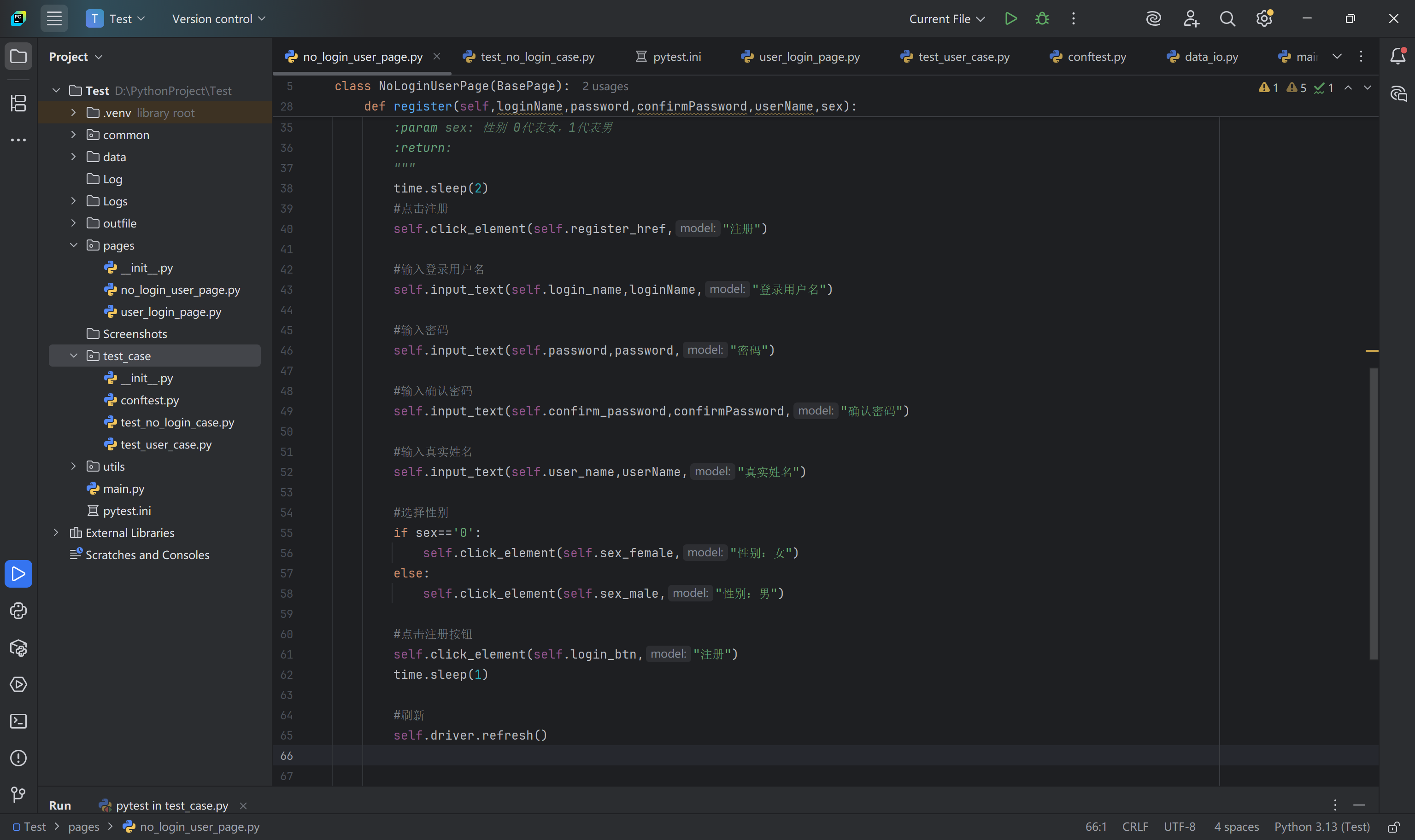The image size is (1415, 840).
Task: Open the Python Console tool window
Action: 18,611
